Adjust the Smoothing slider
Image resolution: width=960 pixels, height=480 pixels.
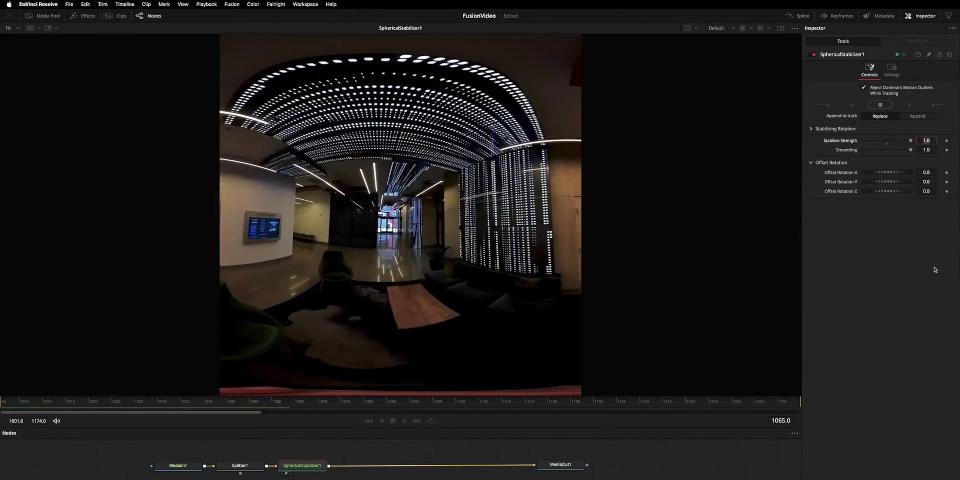(886, 150)
